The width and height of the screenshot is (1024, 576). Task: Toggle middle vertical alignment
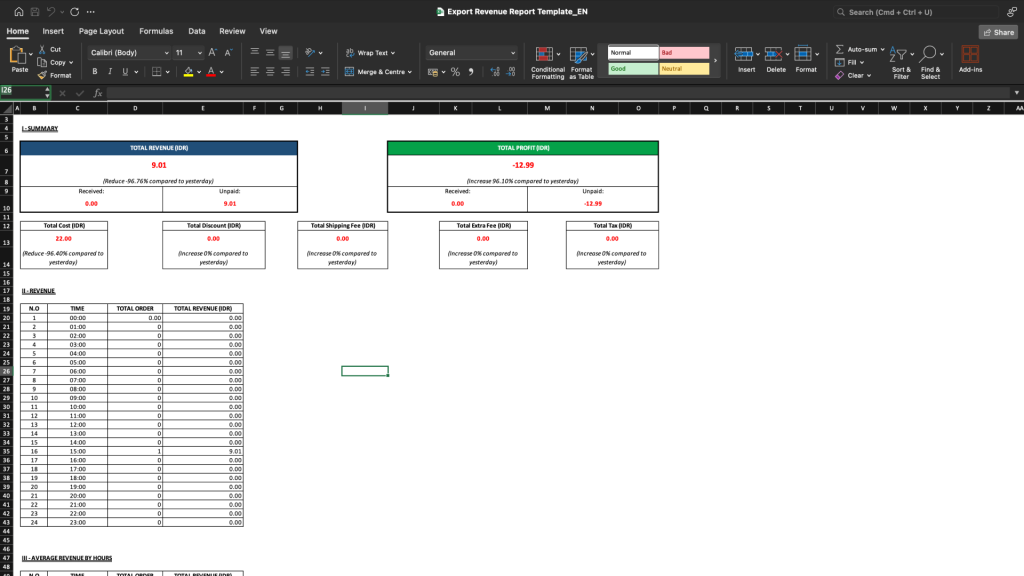pyautogui.click(x=270, y=53)
